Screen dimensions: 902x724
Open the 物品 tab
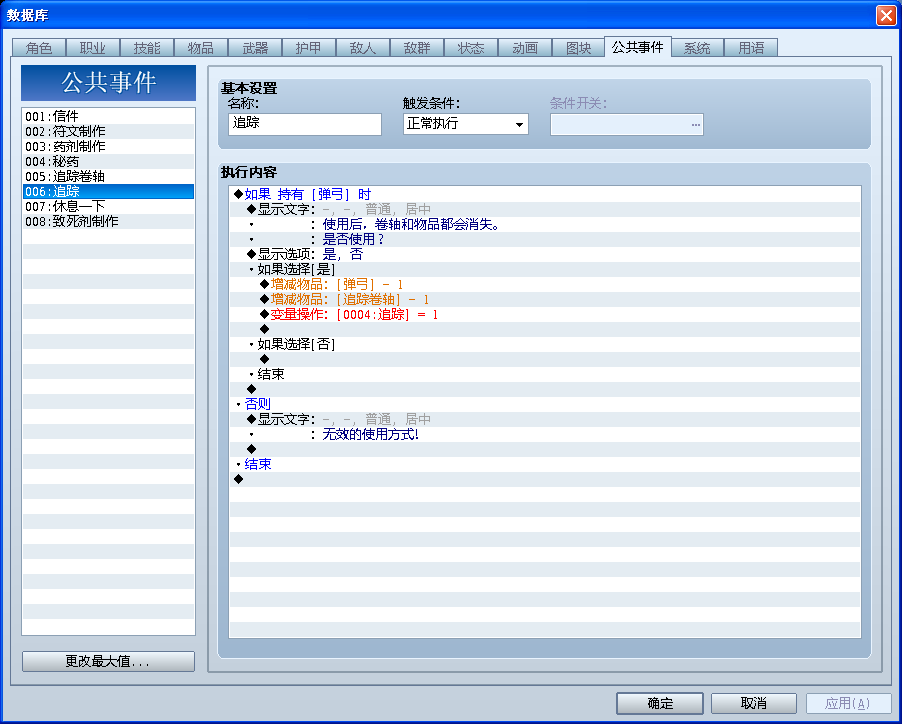point(201,48)
